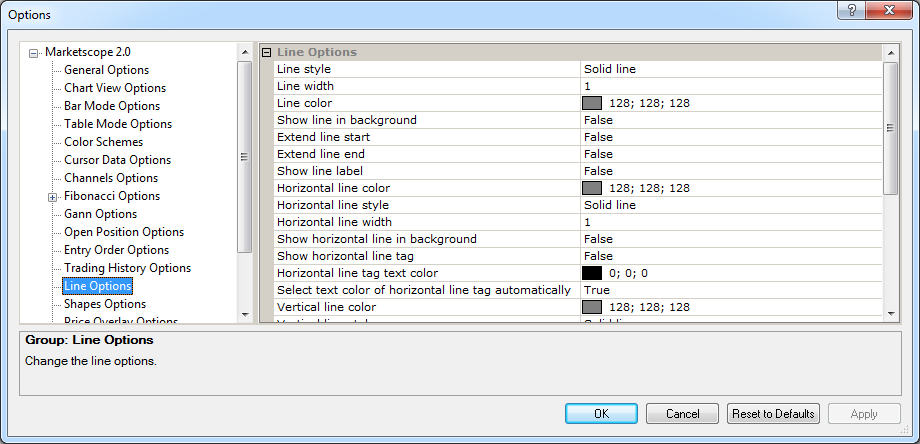Click the Line color value 128; 128; 128

pos(650,103)
